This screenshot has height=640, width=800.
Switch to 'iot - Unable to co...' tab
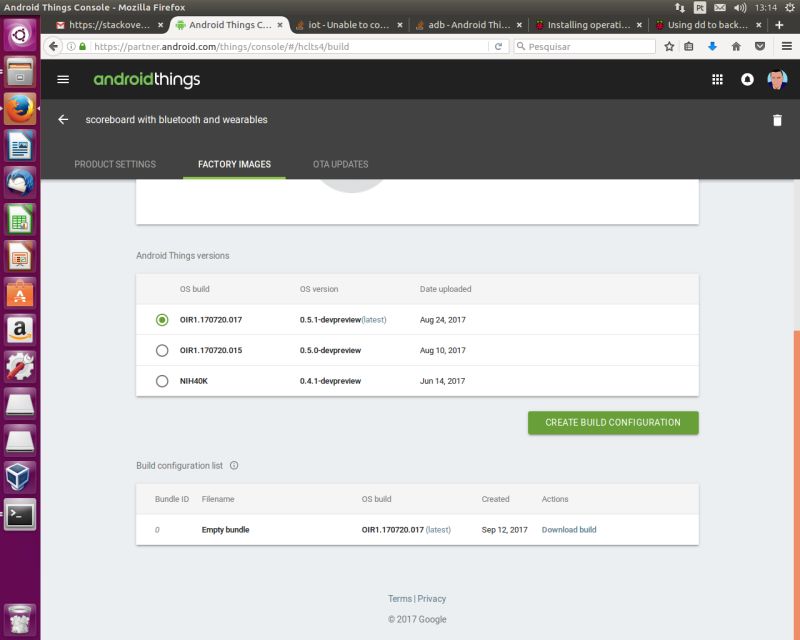point(348,25)
